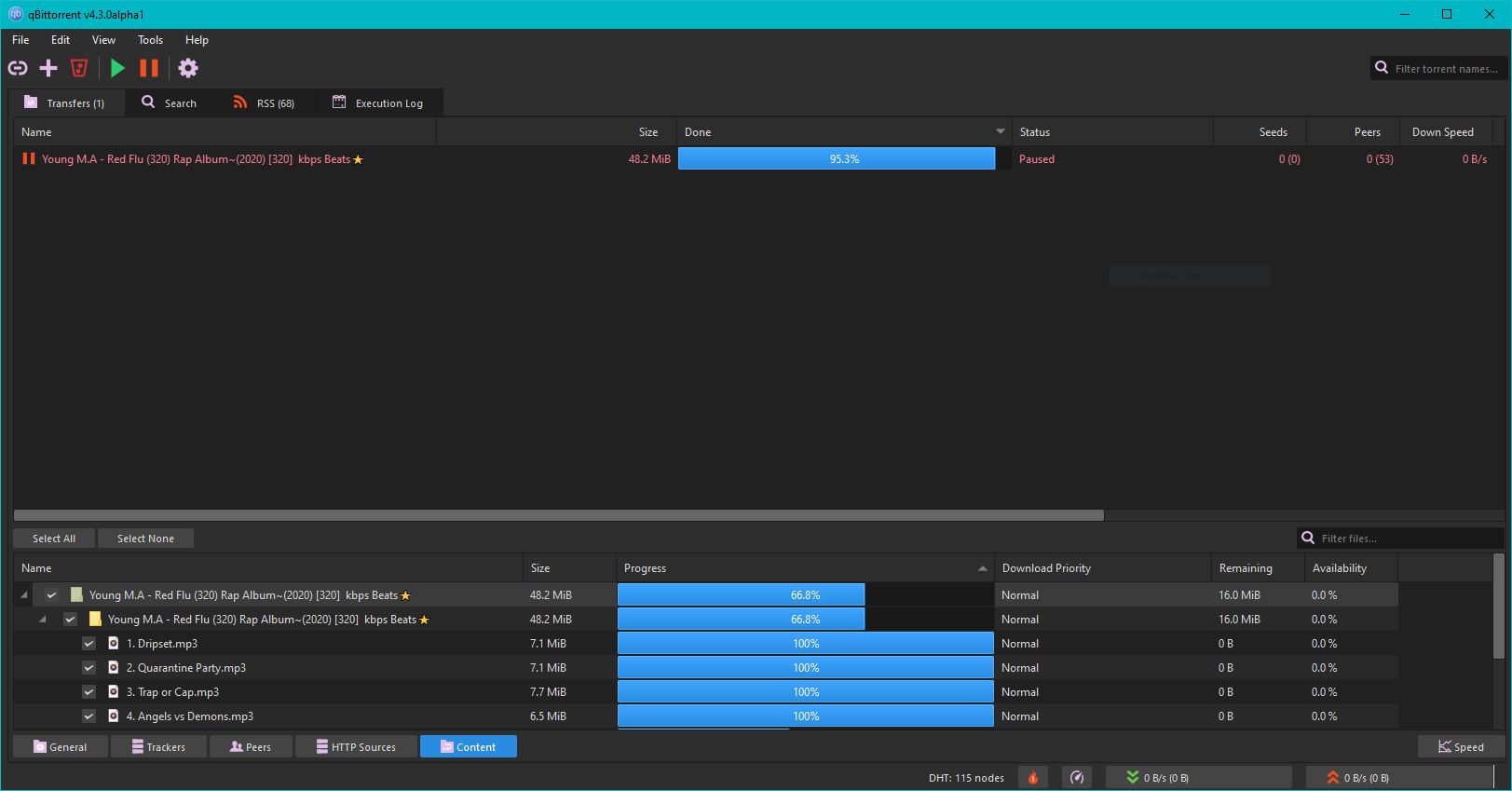Click the Add torrent file plus icon
Viewport: 1512px width, 791px height.
click(48, 68)
